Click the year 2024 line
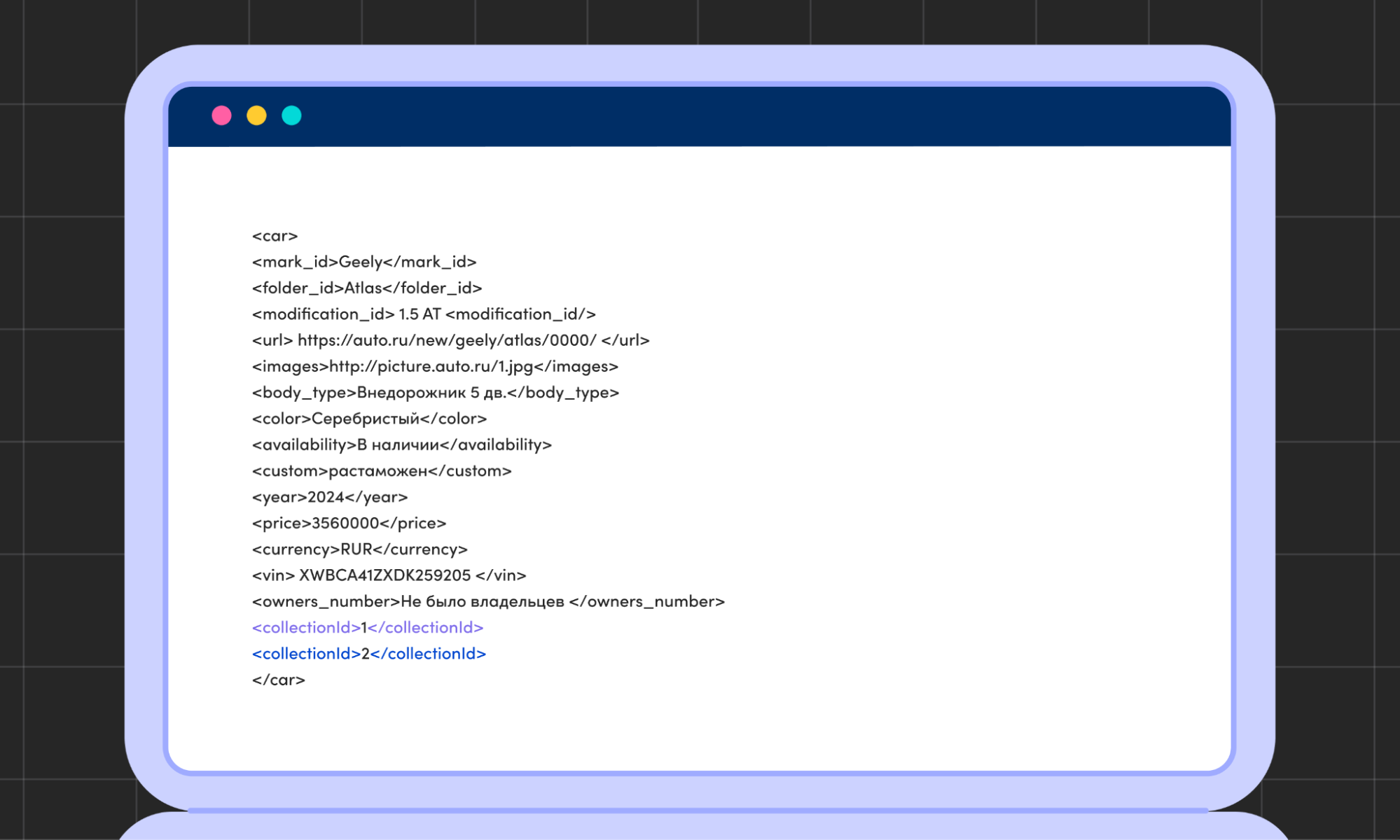This screenshot has height=840, width=1400. pos(329,497)
